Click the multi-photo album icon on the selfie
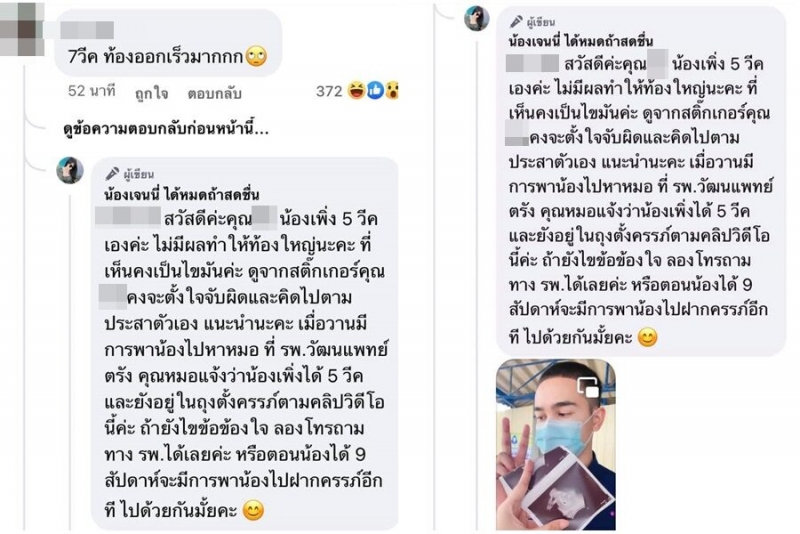 [x=588, y=387]
